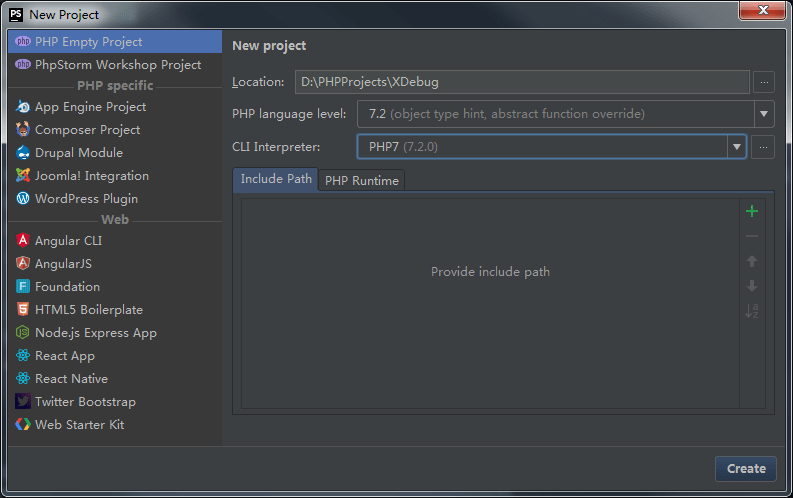Viewport: 793px width, 498px height.
Task: Sort include paths alphabetically
Action: pyautogui.click(x=752, y=311)
